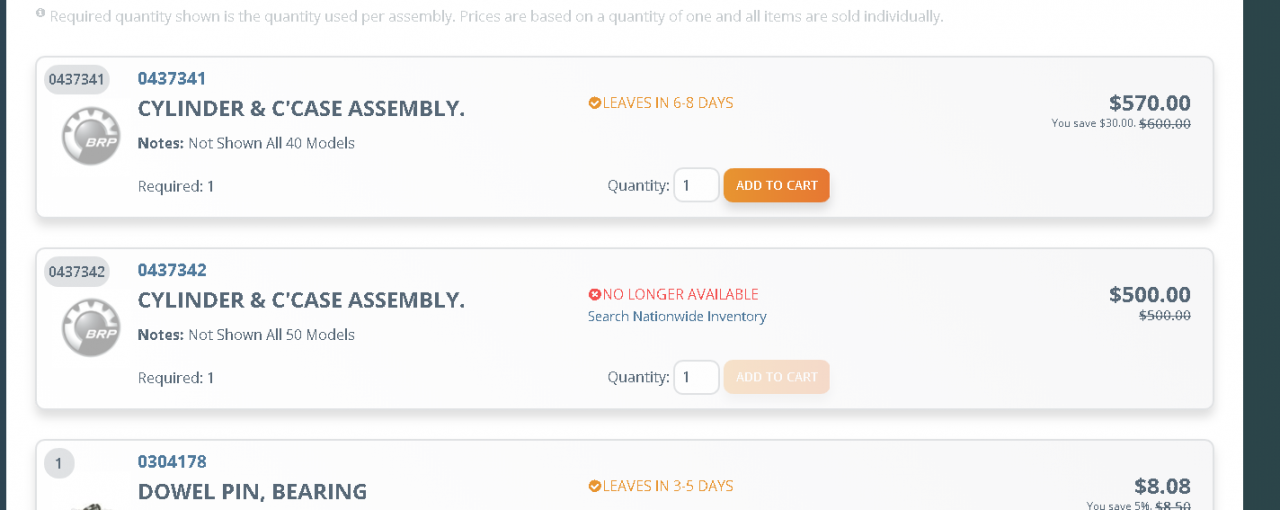Click the $570.00 price
1280x510 pixels.
[x=1149, y=103]
